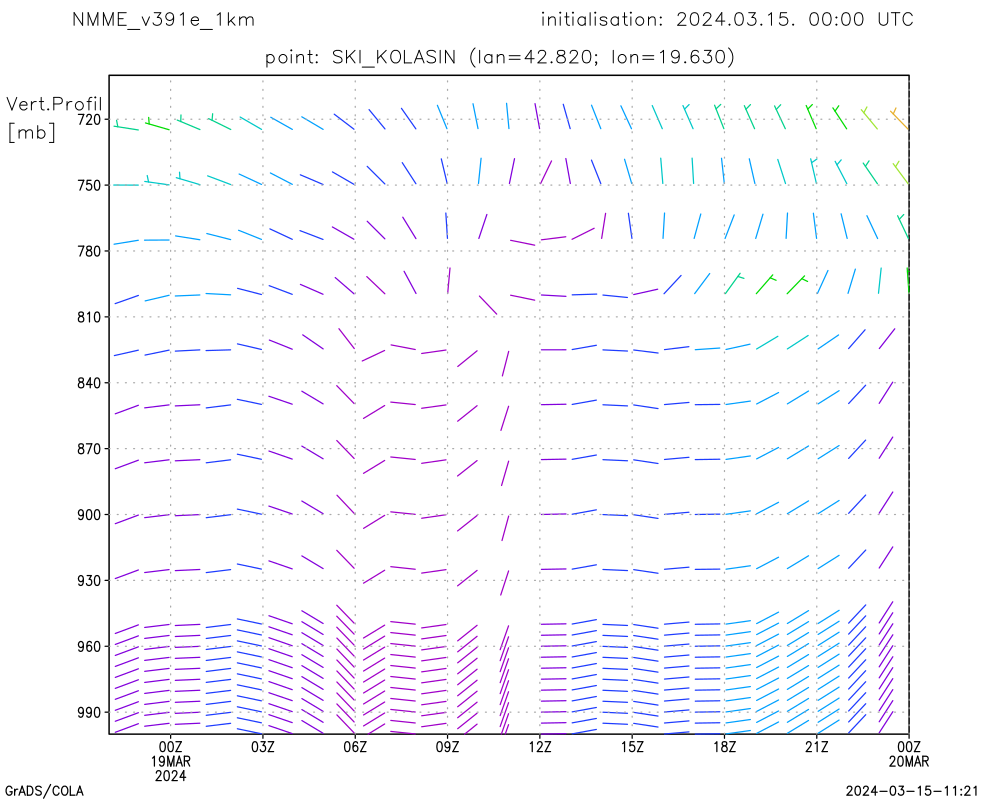Click the 15Z time axis label
The image size is (1000, 800).
[632, 747]
